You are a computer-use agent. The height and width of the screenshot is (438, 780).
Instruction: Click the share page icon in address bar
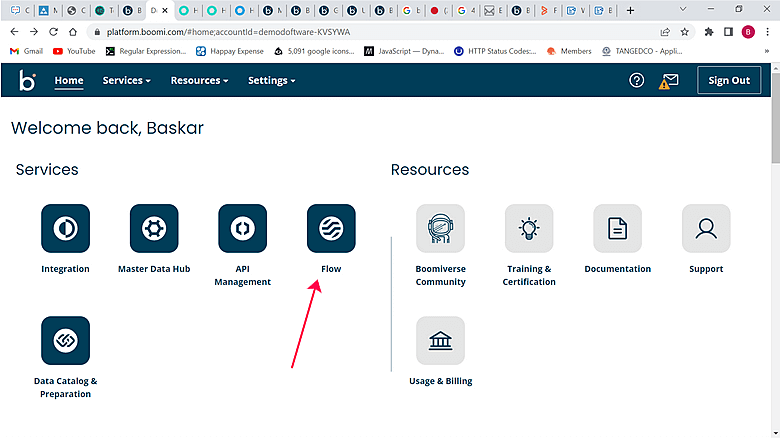665,32
